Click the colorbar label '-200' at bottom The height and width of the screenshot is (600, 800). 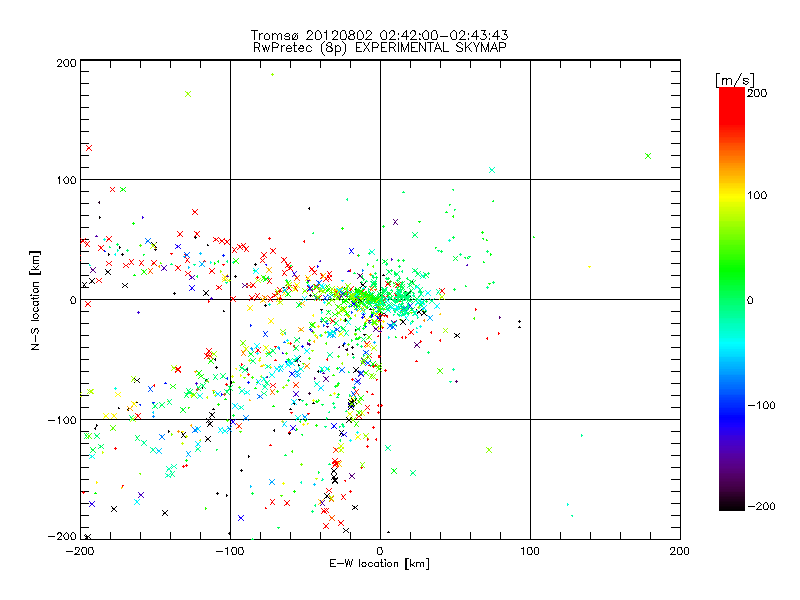761,506
